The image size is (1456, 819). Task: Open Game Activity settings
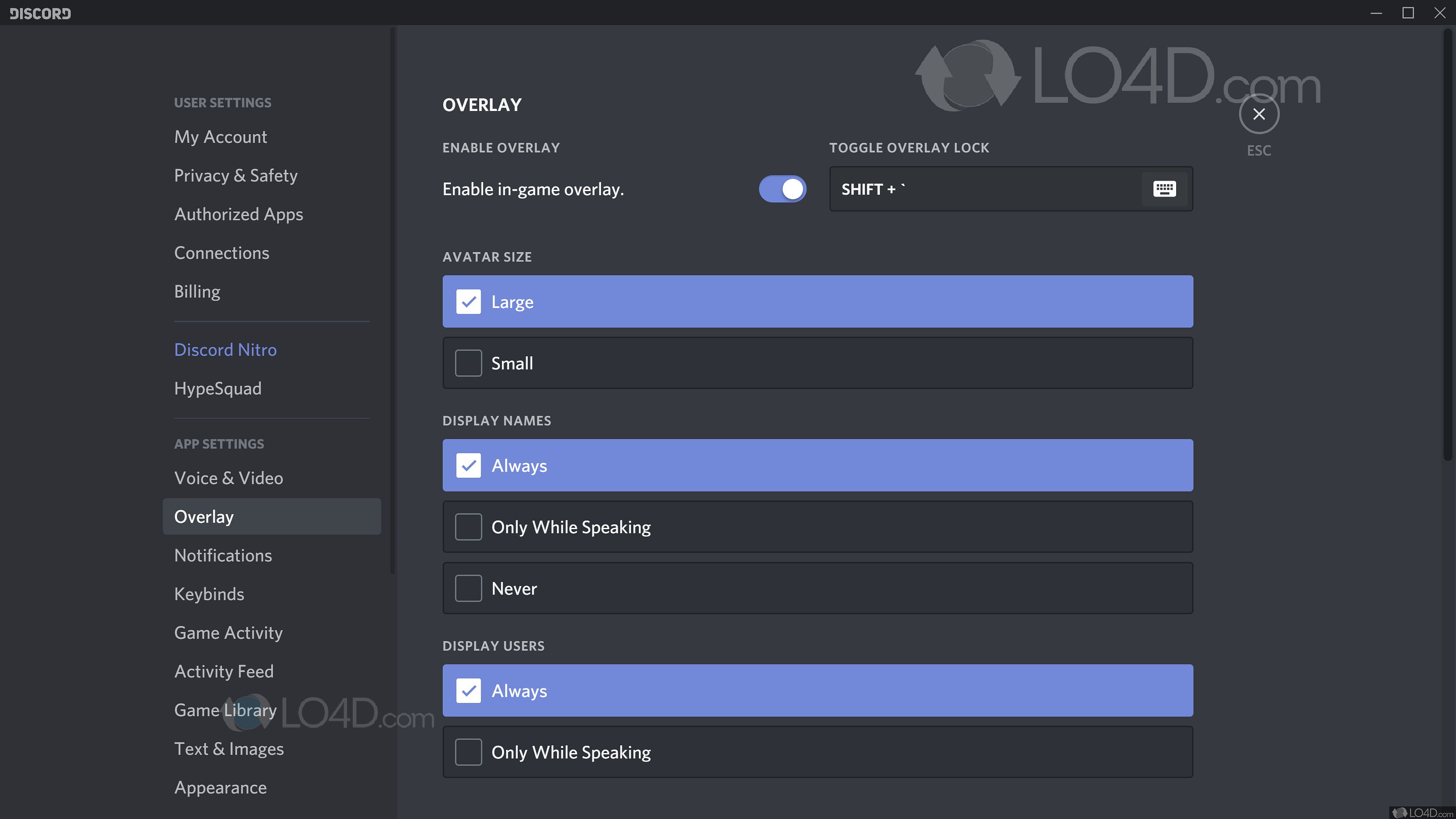[228, 632]
